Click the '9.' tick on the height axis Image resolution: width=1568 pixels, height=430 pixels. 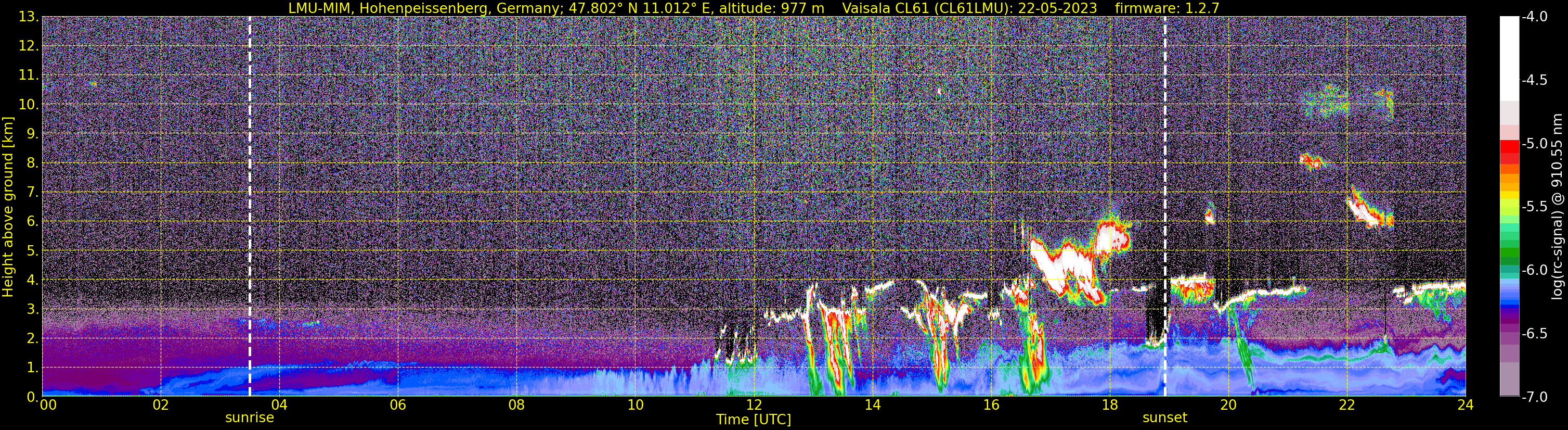[x=32, y=134]
